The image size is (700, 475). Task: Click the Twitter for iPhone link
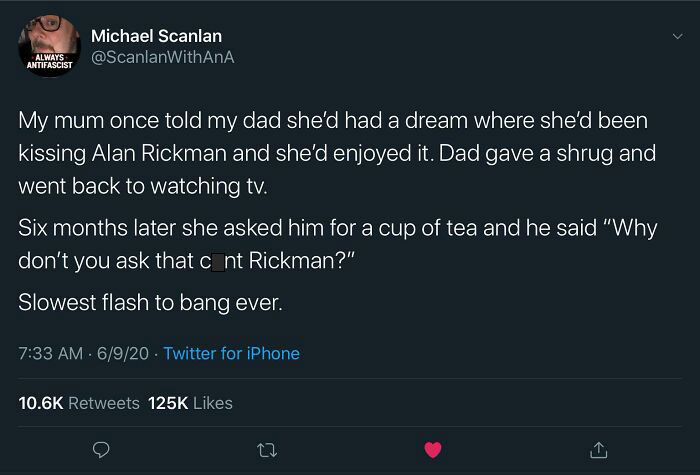231,353
